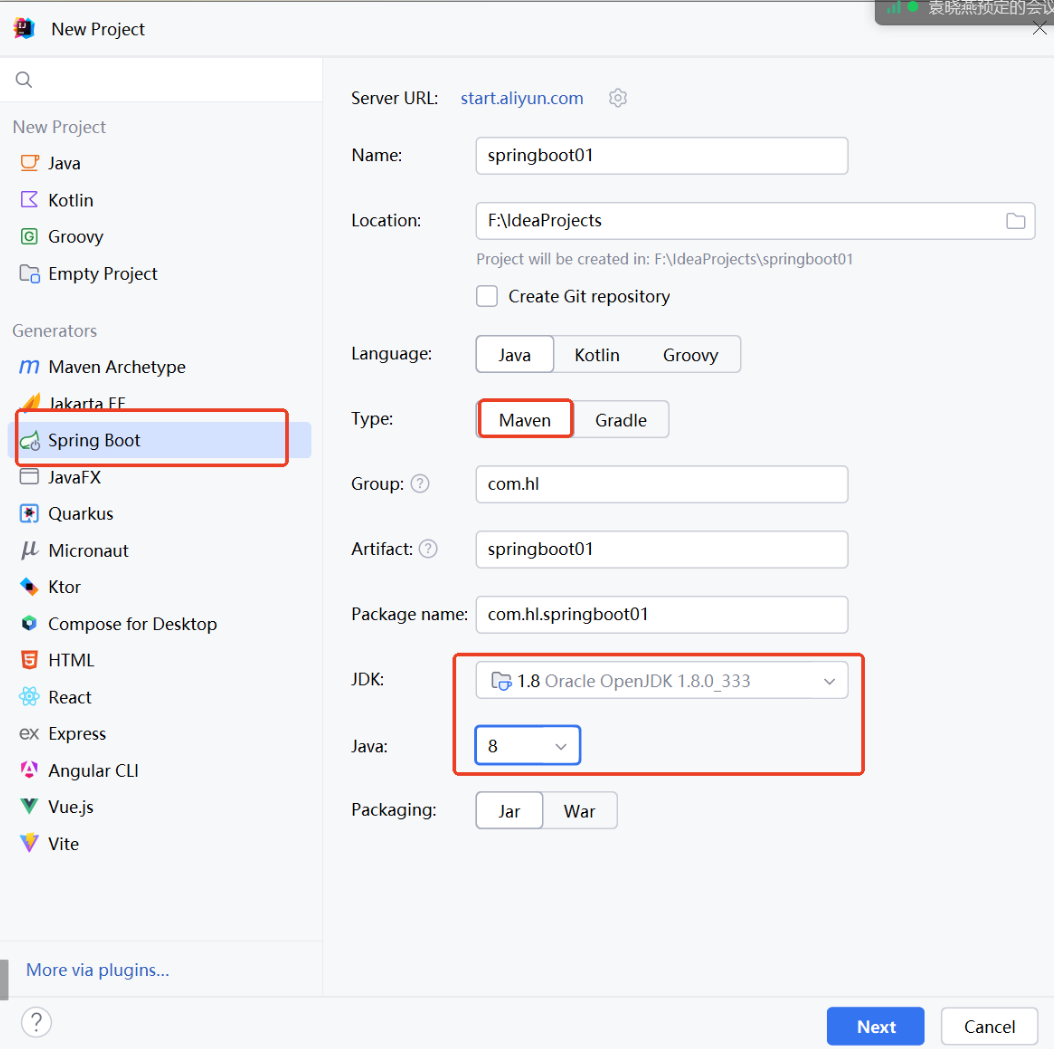Select Groovy as the language
Image resolution: width=1054 pixels, height=1049 pixels.
click(690, 355)
